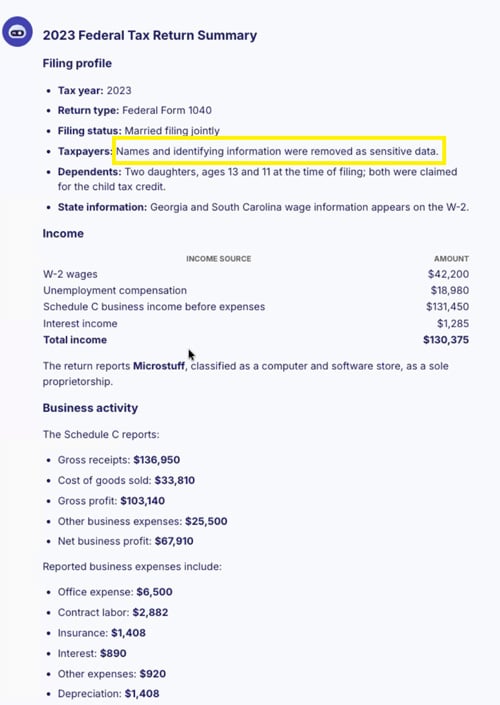Select the Filing profile heading
The height and width of the screenshot is (705, 500).
coord(77,63)
